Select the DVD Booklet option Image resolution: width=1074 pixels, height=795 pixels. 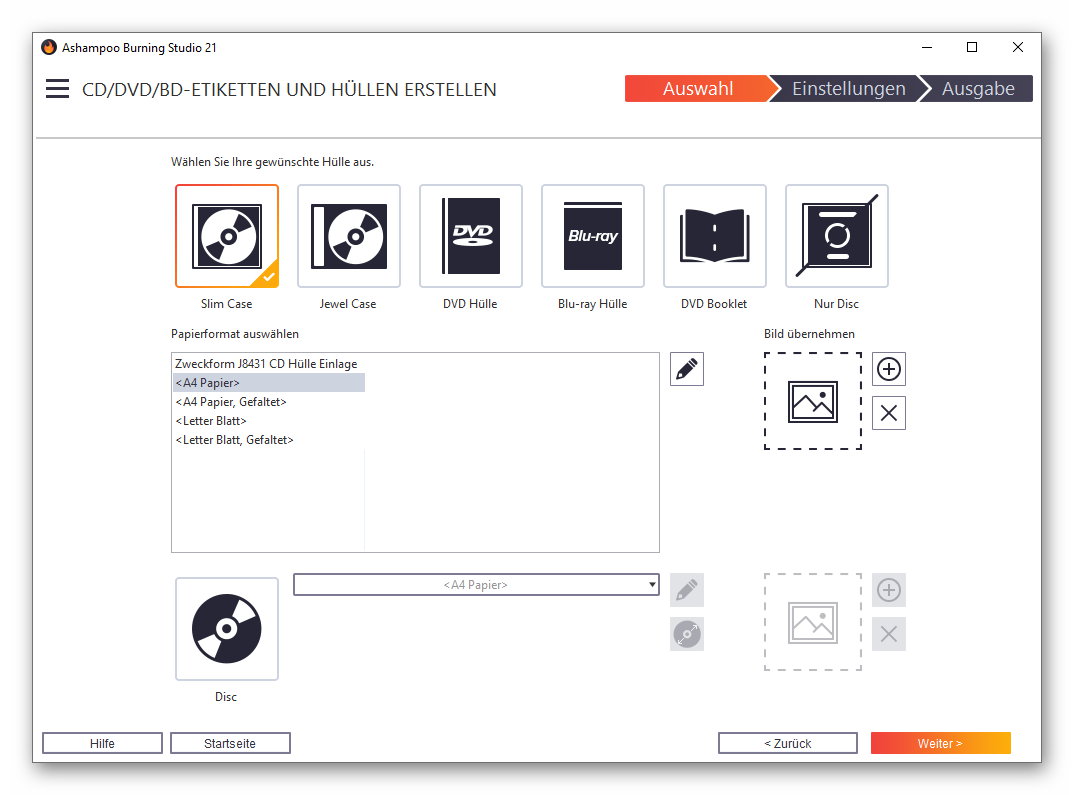pyautogui.click(x=714, y=236)
